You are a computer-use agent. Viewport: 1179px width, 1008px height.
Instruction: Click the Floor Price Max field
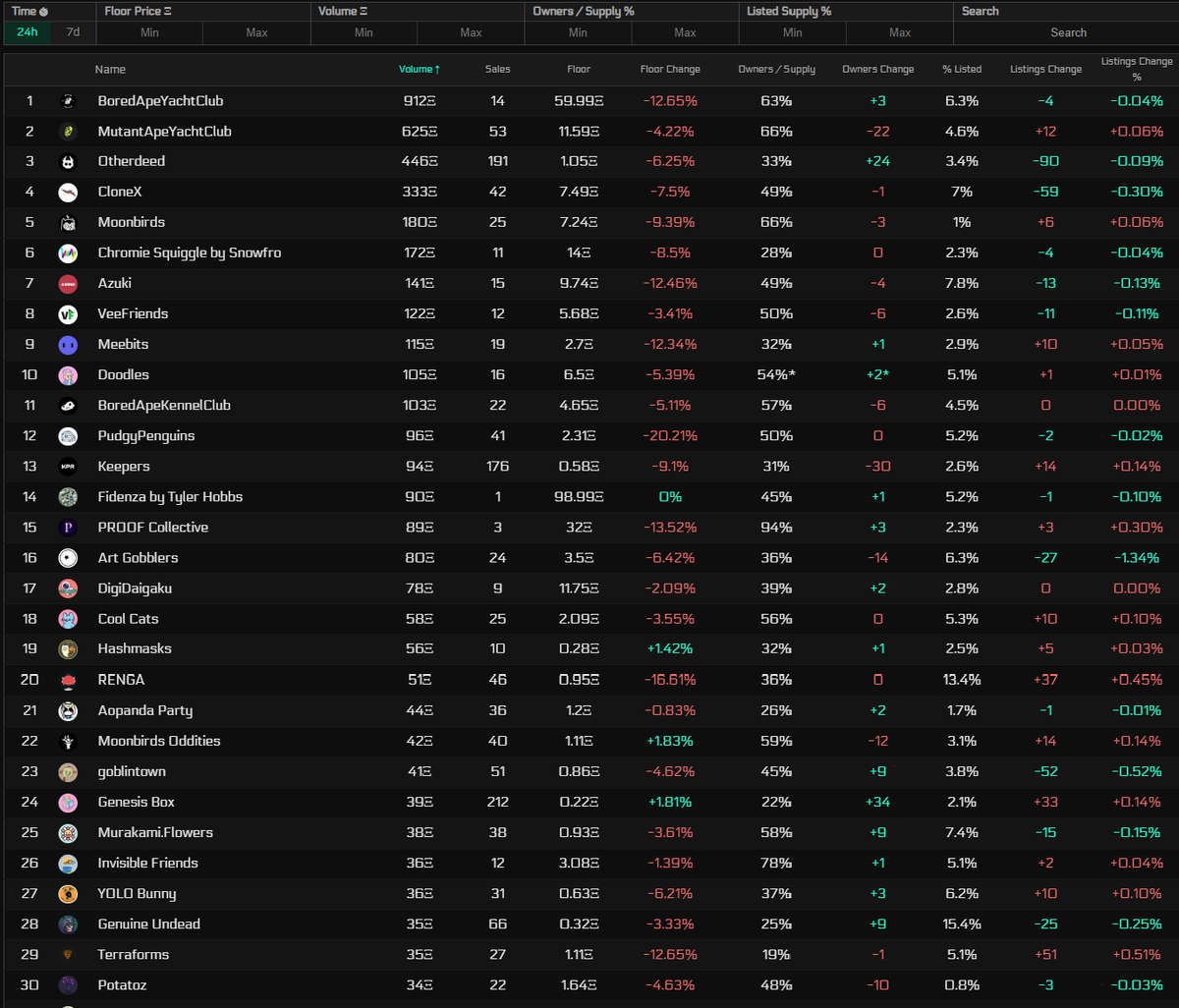coord(256,32)
